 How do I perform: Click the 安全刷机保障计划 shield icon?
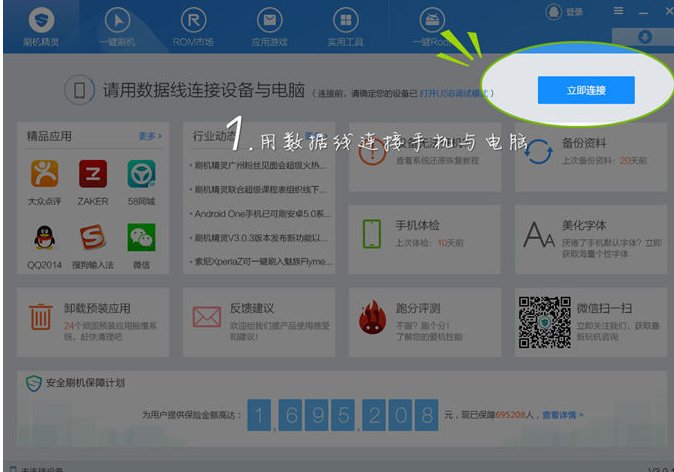point(34,383)
